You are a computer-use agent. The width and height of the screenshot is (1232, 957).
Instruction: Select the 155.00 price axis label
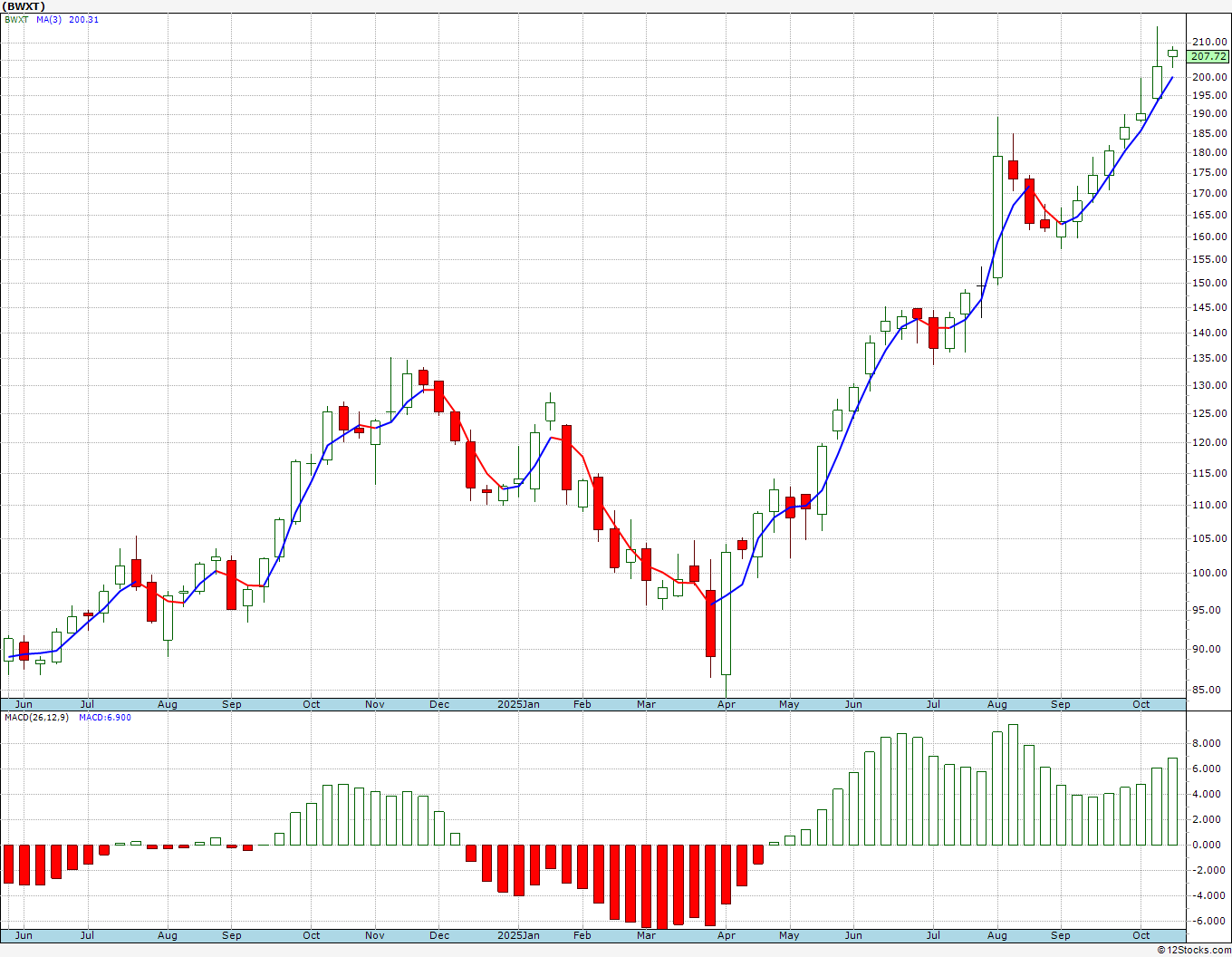click(1209, 259)
